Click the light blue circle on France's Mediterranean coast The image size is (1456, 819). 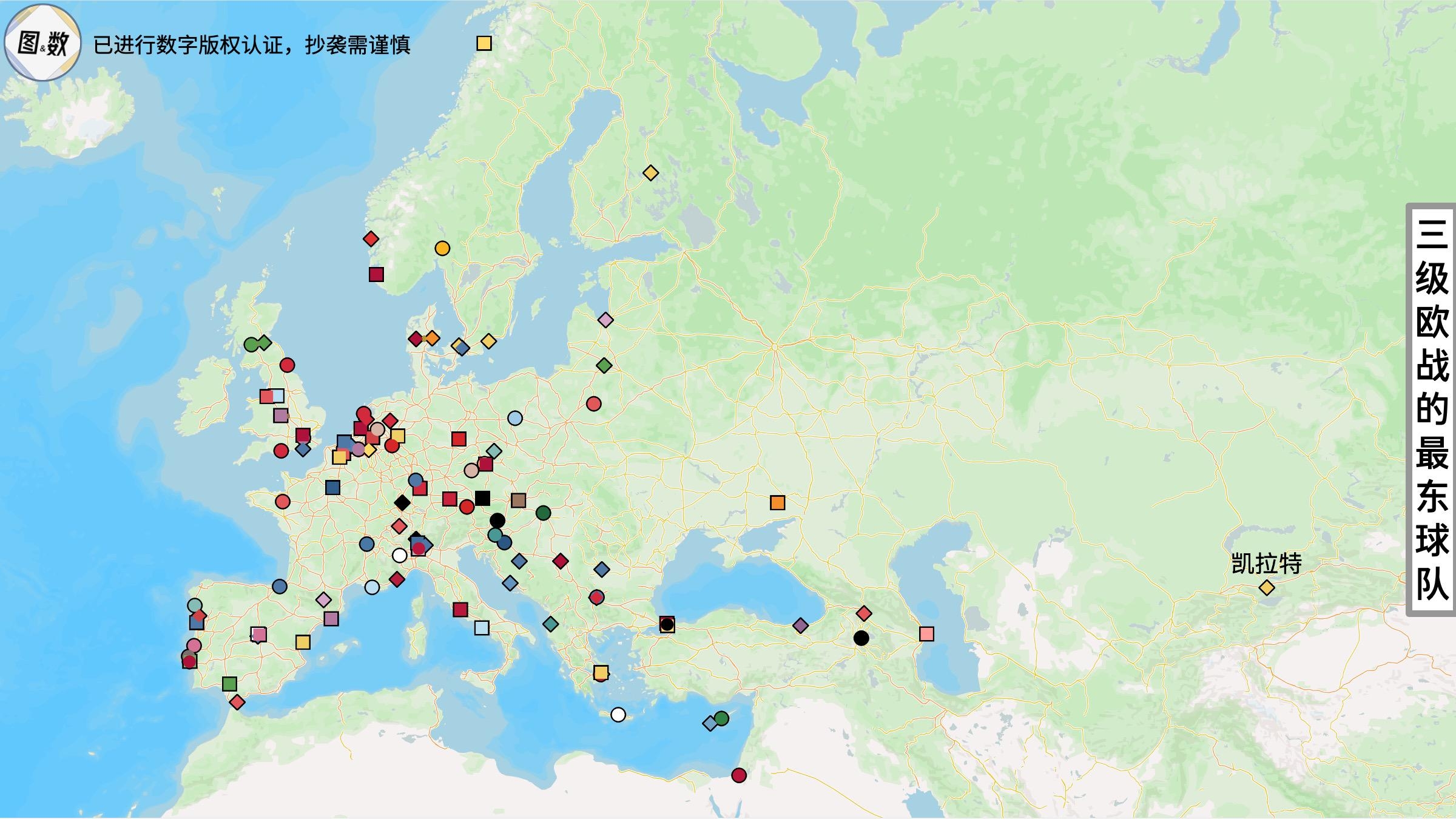click(x=372, y=587)
